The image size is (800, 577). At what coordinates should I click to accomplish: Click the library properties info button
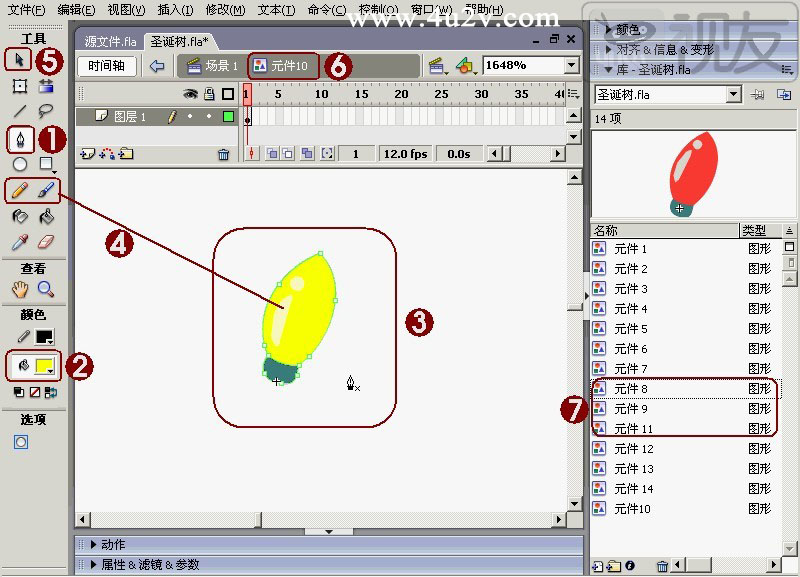630,565
